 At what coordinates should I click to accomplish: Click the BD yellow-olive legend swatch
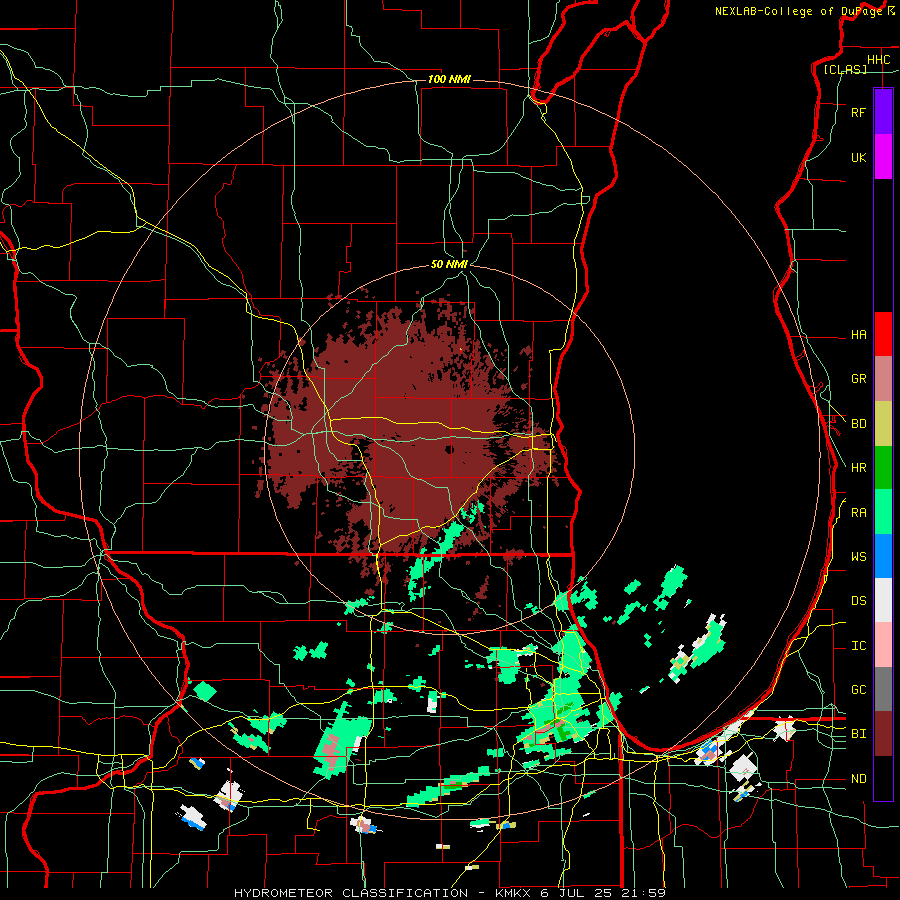[x=883, y=424]
